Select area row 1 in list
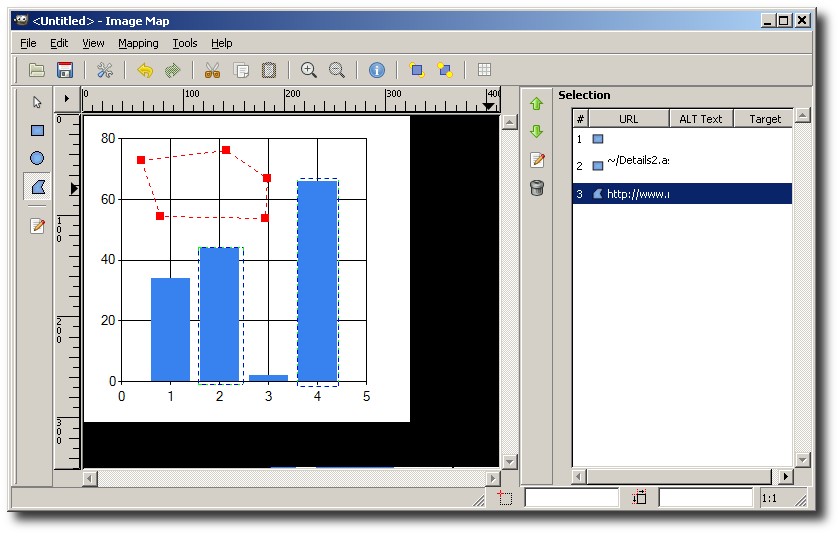The image size is (840, 535). [x=682, y=139]
